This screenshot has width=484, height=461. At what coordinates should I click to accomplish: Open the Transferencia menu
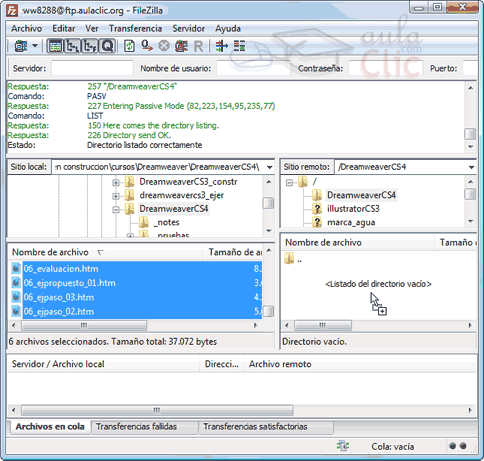(x=135, y=29)
